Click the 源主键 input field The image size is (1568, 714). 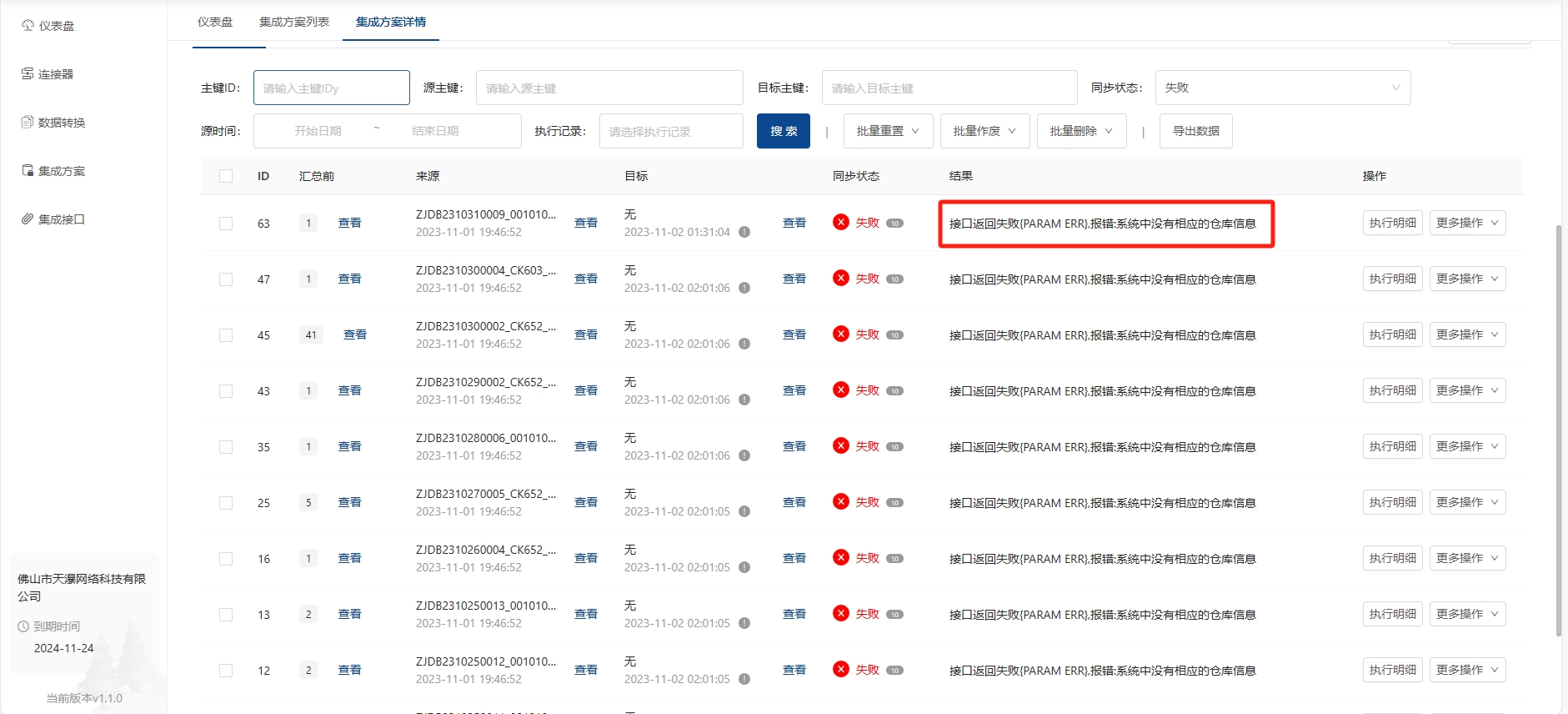(x=609, y=88)
